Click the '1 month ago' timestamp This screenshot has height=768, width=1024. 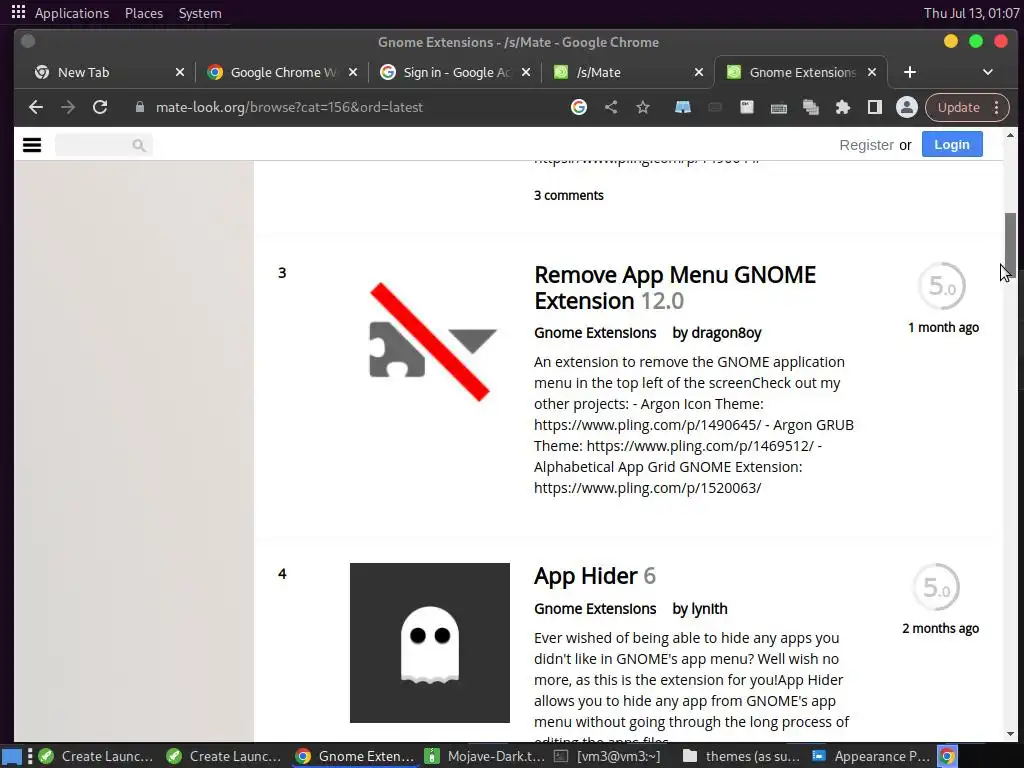[943, 327]
